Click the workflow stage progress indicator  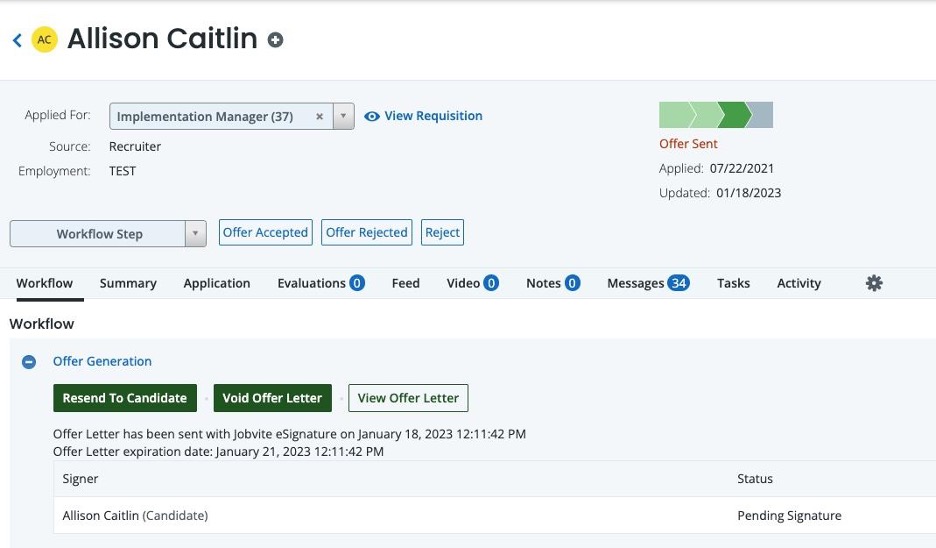pos(716,115)
